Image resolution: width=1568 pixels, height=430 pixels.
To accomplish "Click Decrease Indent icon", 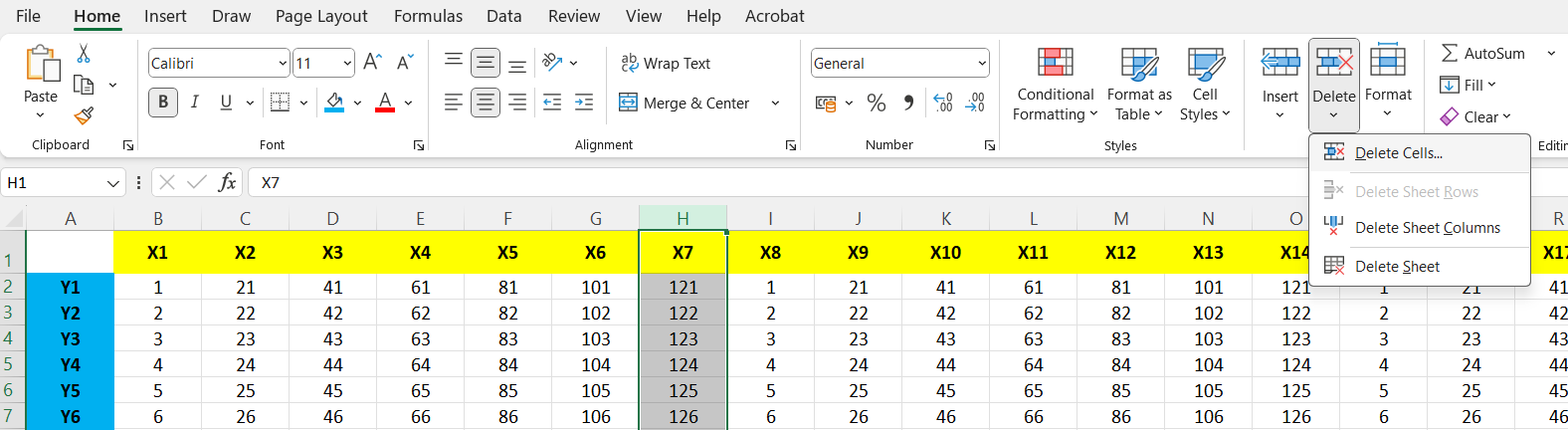I will tap(552, 103).
